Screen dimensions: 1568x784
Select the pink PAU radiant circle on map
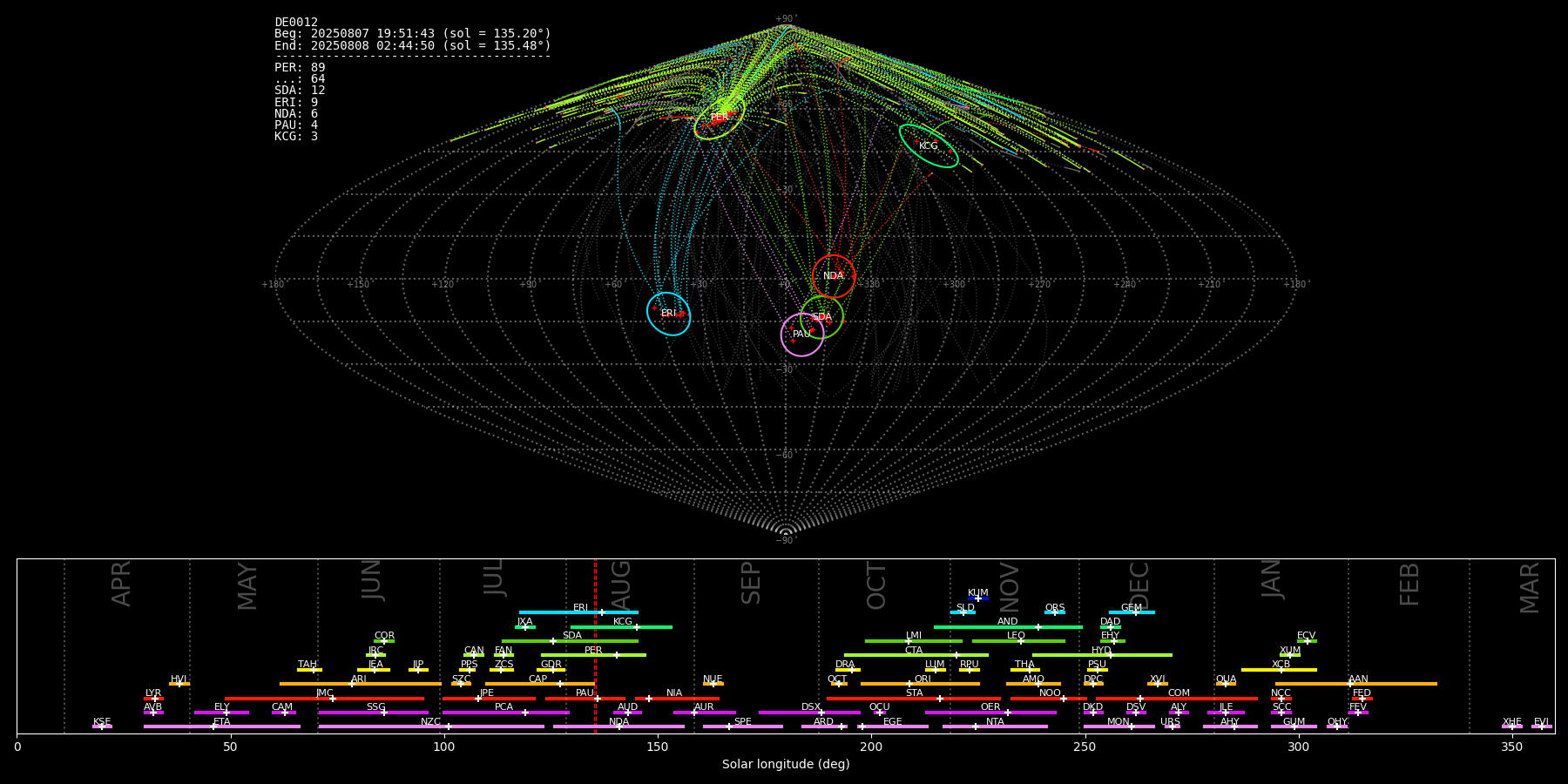point(802,335)
